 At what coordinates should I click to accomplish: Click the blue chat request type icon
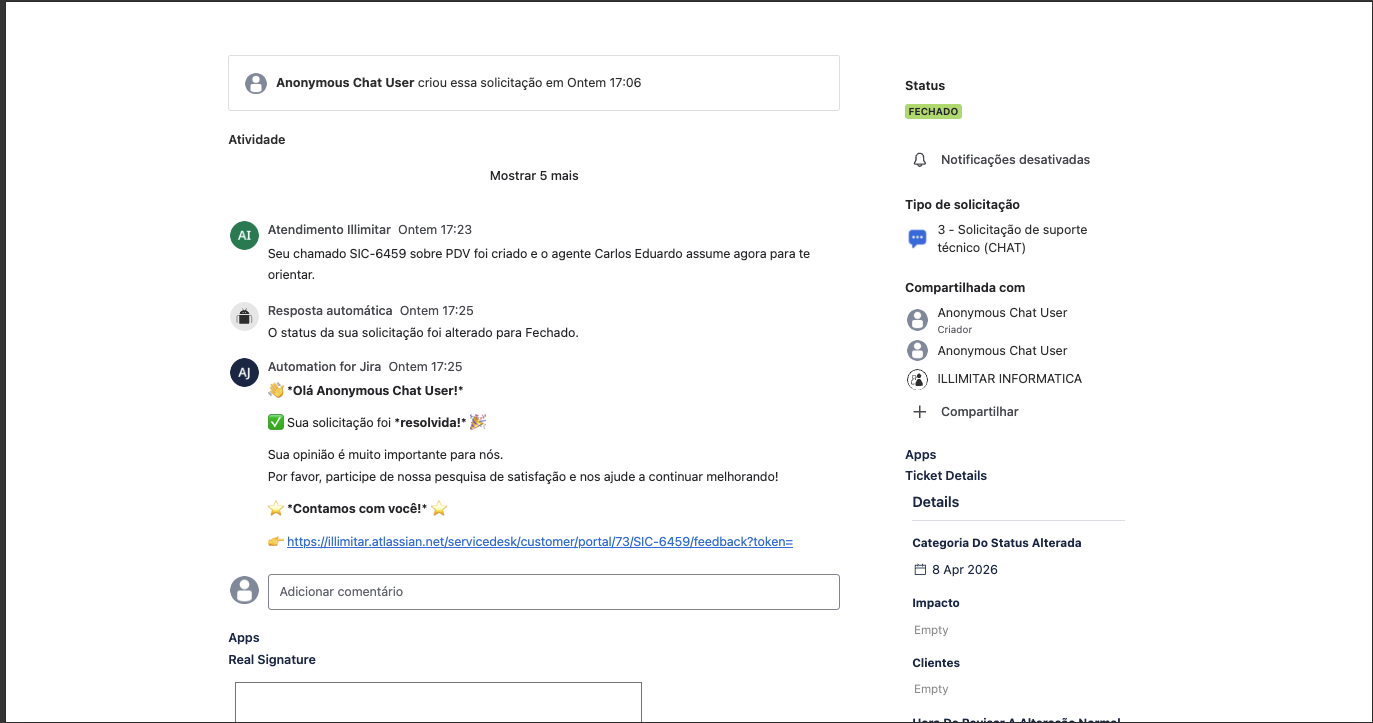(917, 239)
